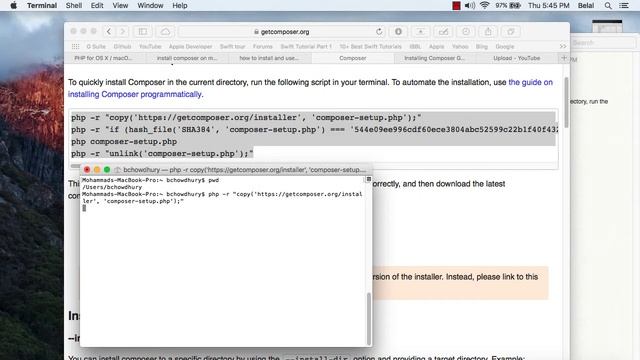Click the Safari page vertical scrollbar
The height and width of the screenshot is (360, 640).
tap(566, 102)
